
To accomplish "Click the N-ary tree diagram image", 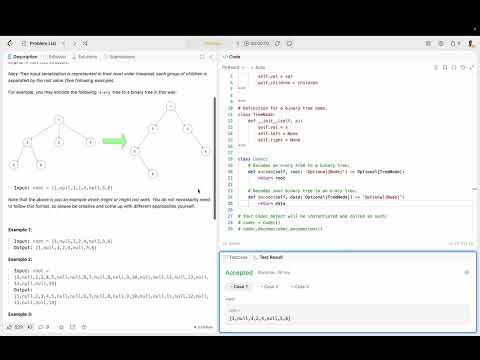I will (x=109, y=140).
